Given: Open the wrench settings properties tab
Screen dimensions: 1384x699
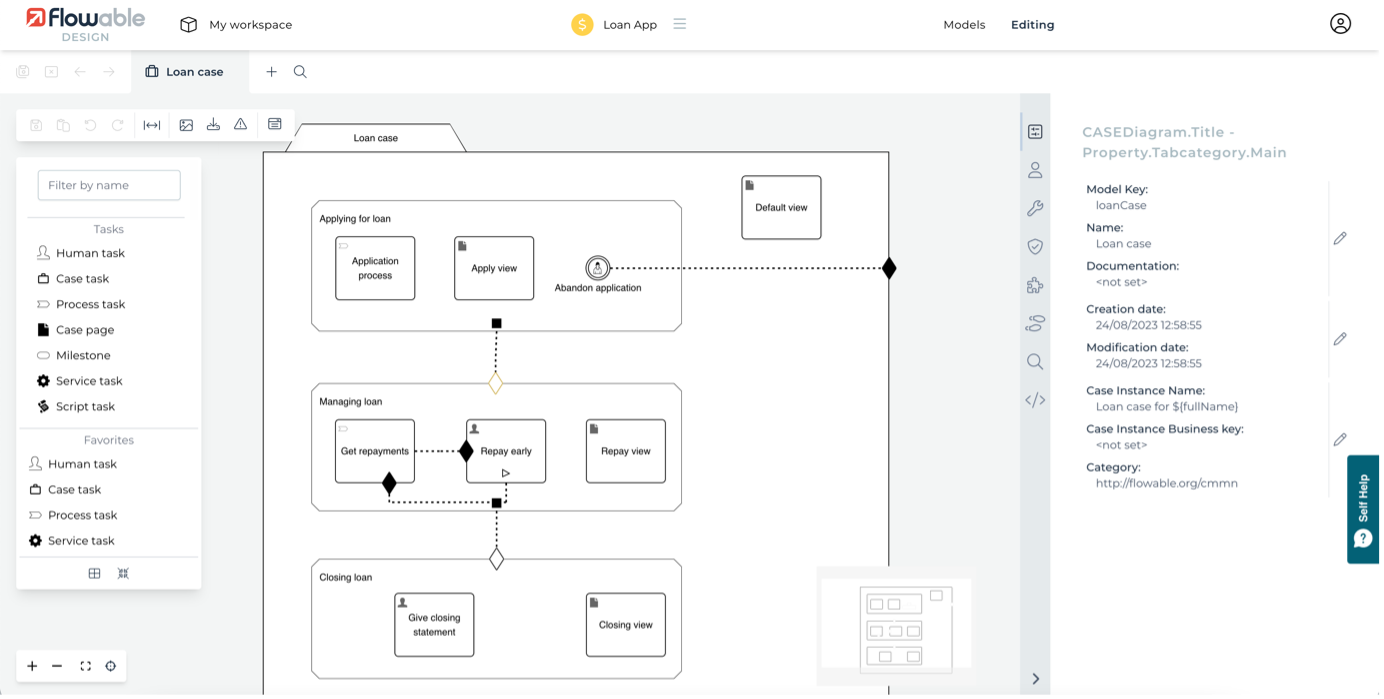Looking at the screenshot, I should (x=1035, y=208).
